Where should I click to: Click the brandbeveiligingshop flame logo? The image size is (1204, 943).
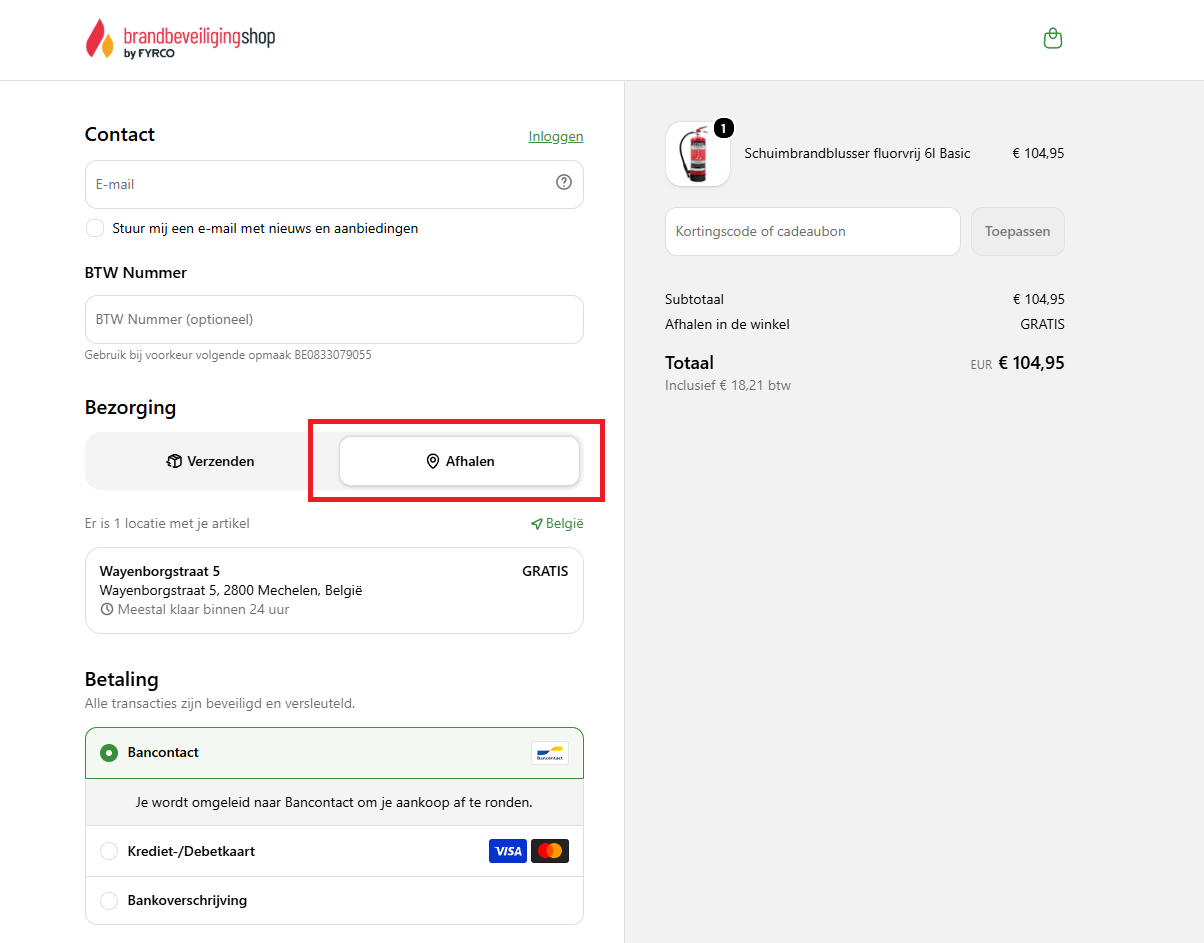180,39
